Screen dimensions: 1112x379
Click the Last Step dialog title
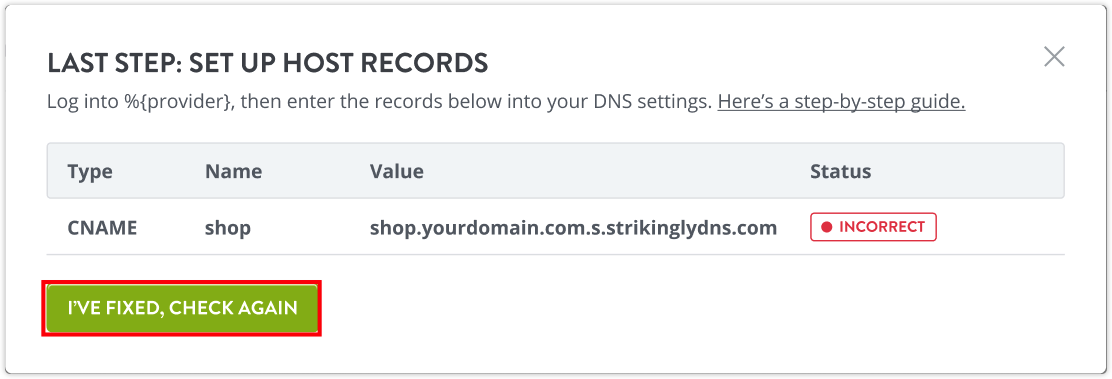pyautogui.click(x=267, y=63)
